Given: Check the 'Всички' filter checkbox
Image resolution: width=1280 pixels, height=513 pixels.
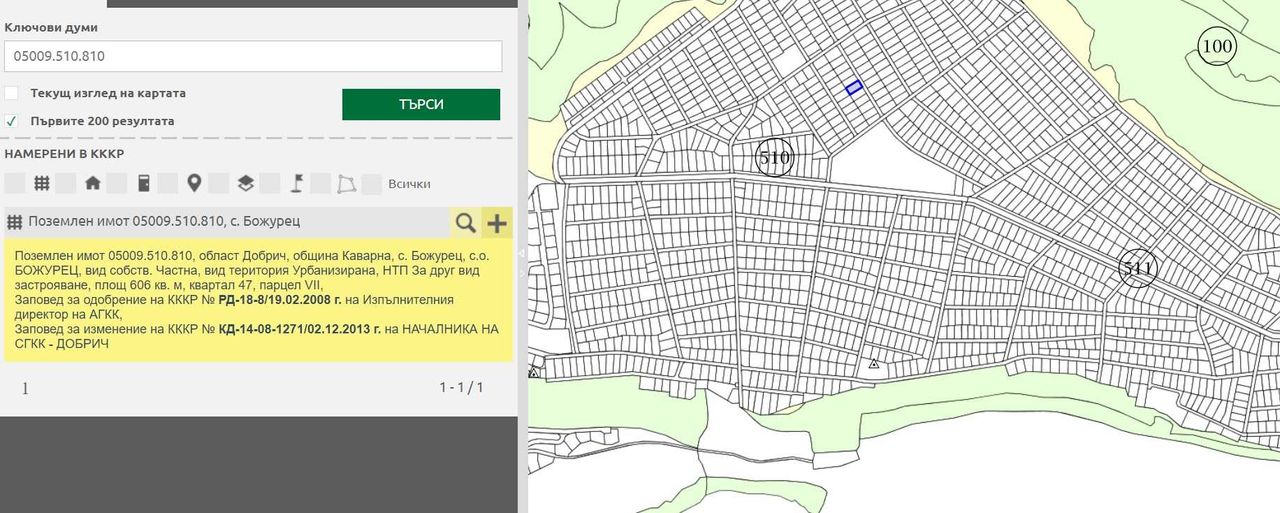Looking at the screenshot, I should (x=372, y=183).
